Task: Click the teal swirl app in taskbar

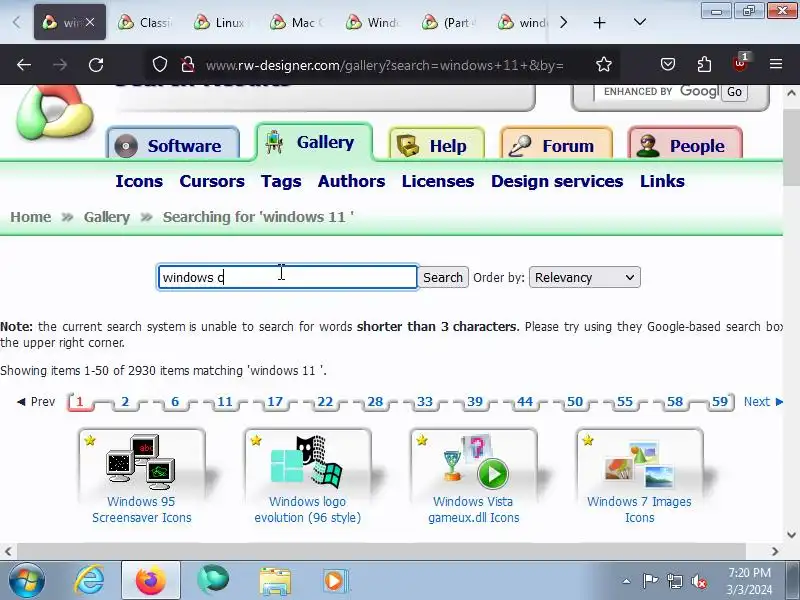Action: tap(213, 580)
